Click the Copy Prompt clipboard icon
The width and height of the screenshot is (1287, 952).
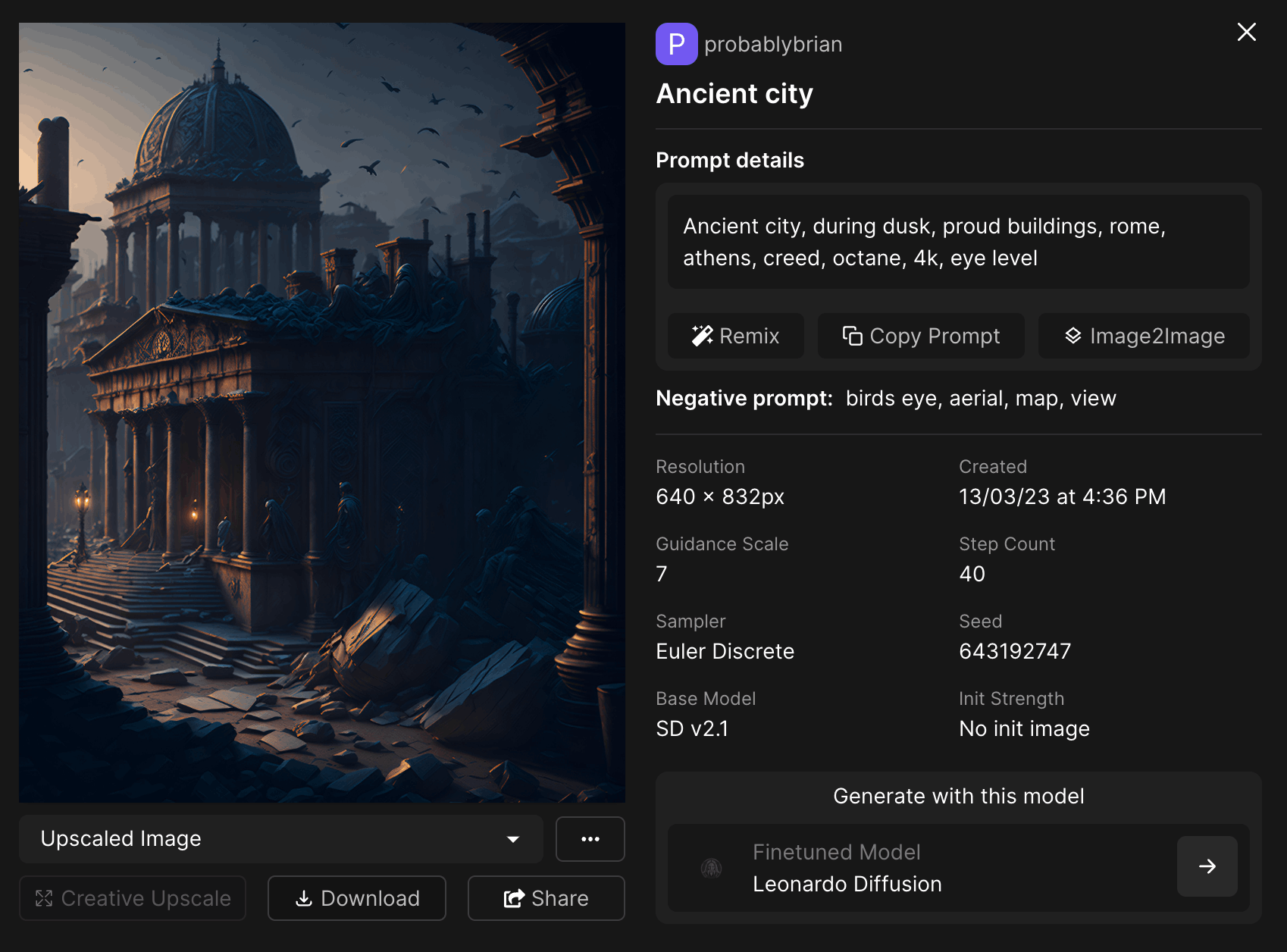coord(852,336)
